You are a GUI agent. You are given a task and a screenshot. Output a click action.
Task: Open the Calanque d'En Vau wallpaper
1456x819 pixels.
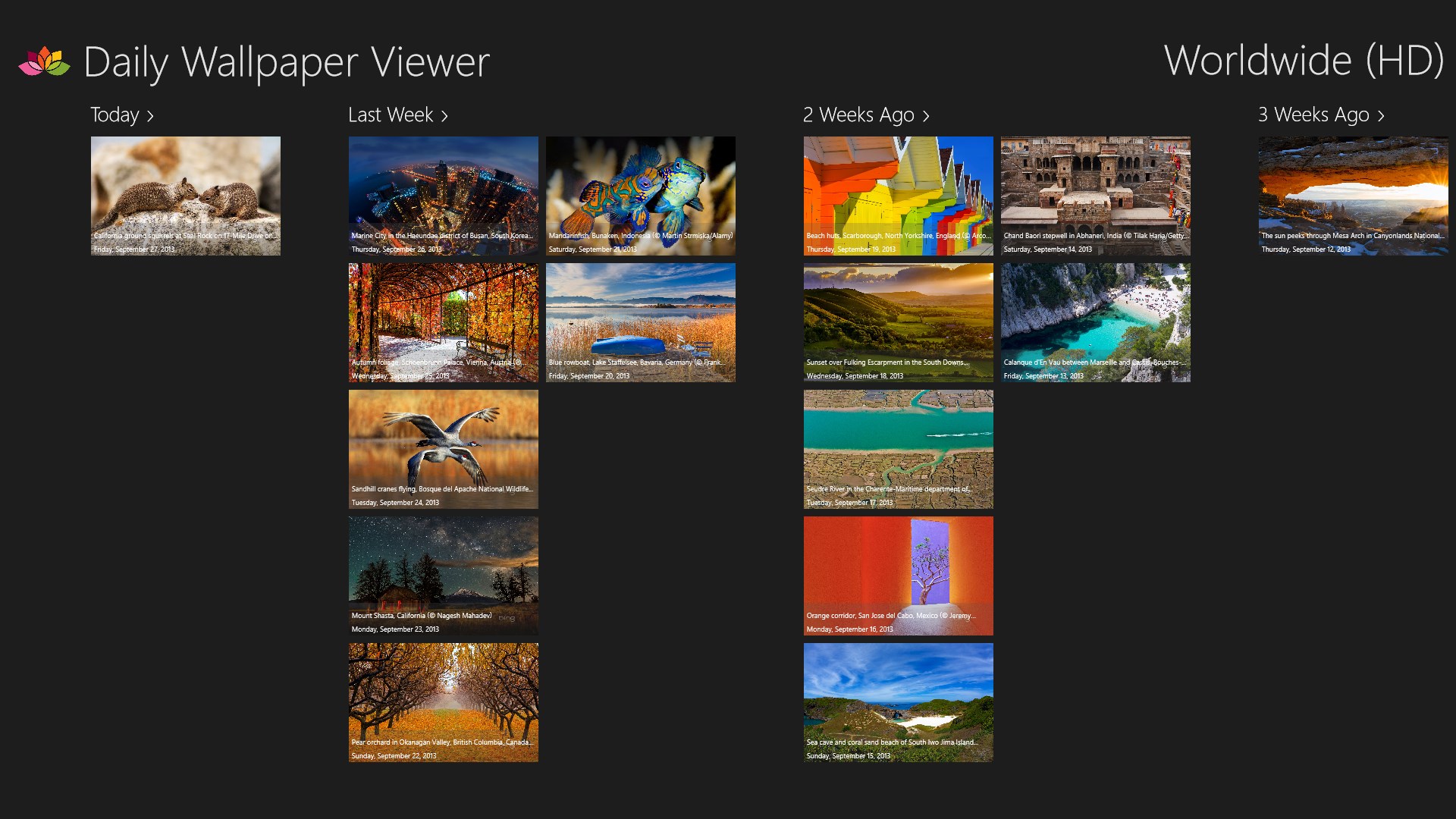[1096, 322]
